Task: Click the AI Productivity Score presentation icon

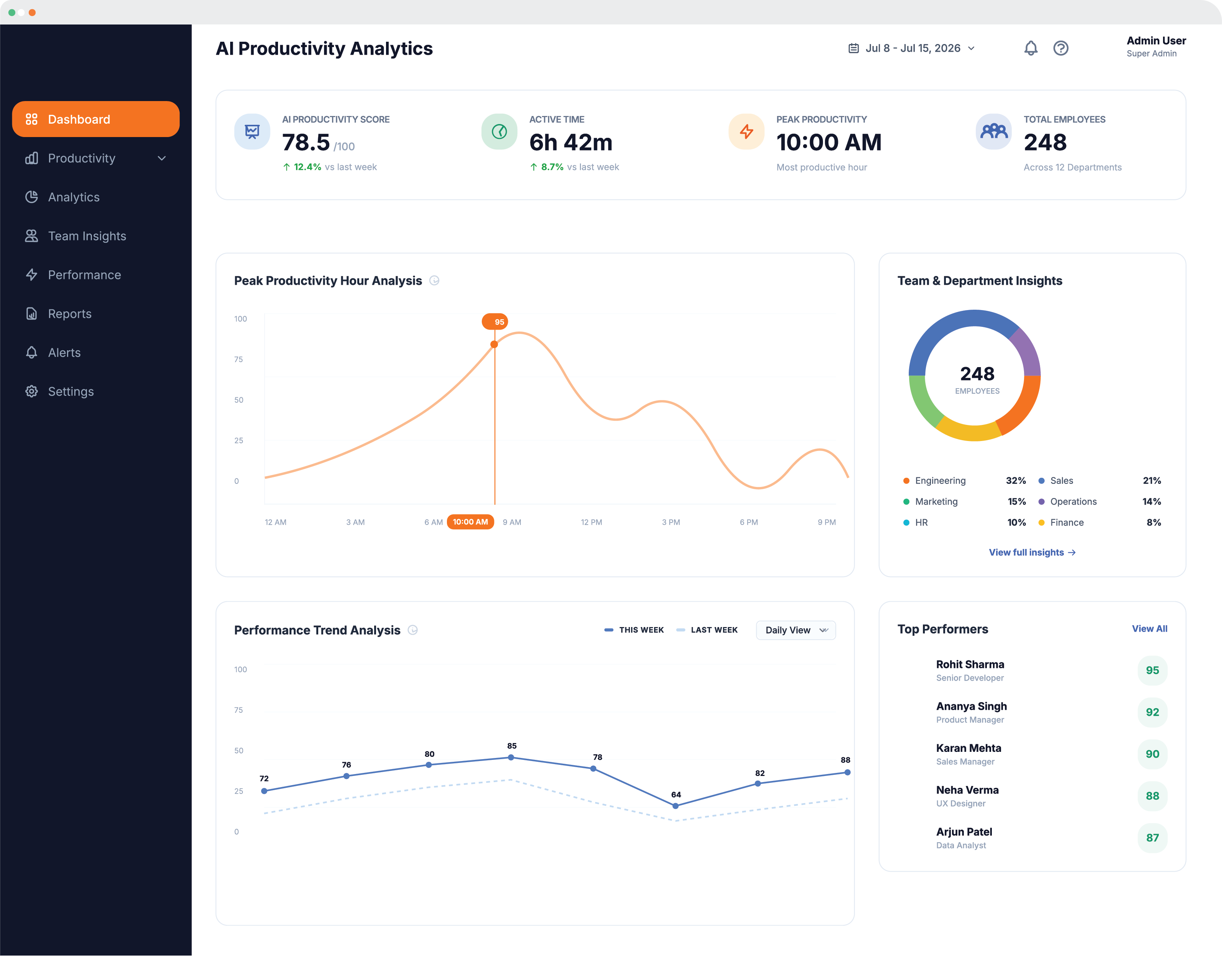Action: coord(252,131)
